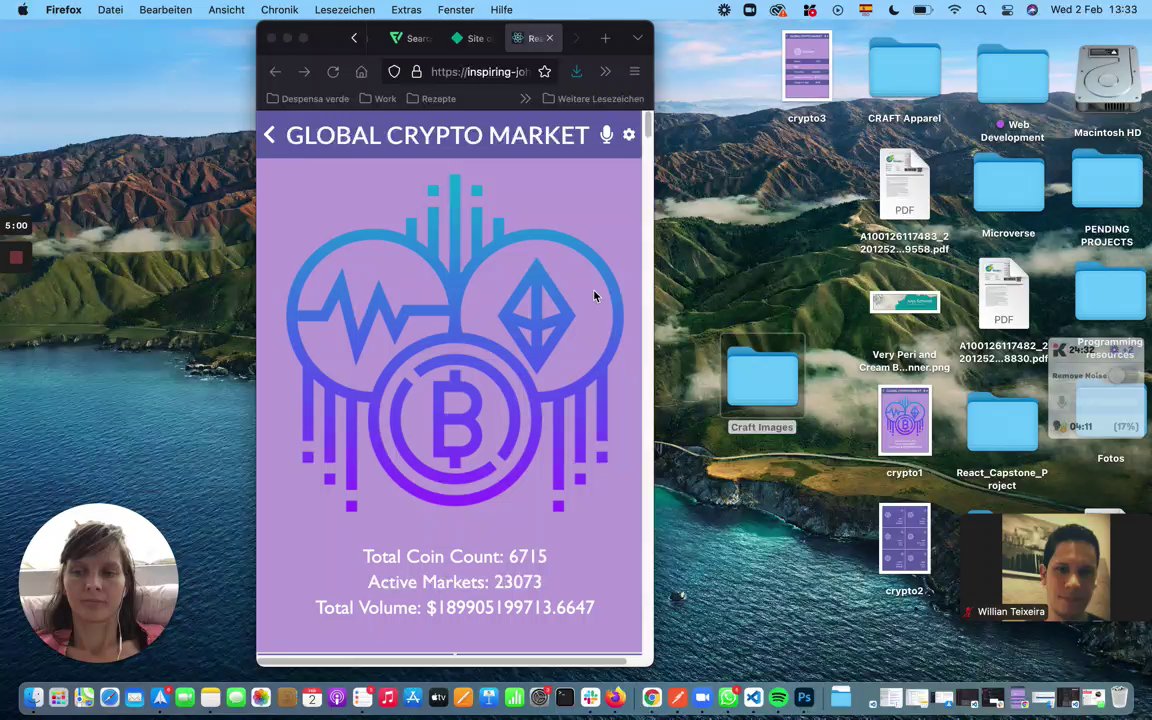Open a new Firefox tab
Screen dimensions: 1152x720
[x=605, y=38]
